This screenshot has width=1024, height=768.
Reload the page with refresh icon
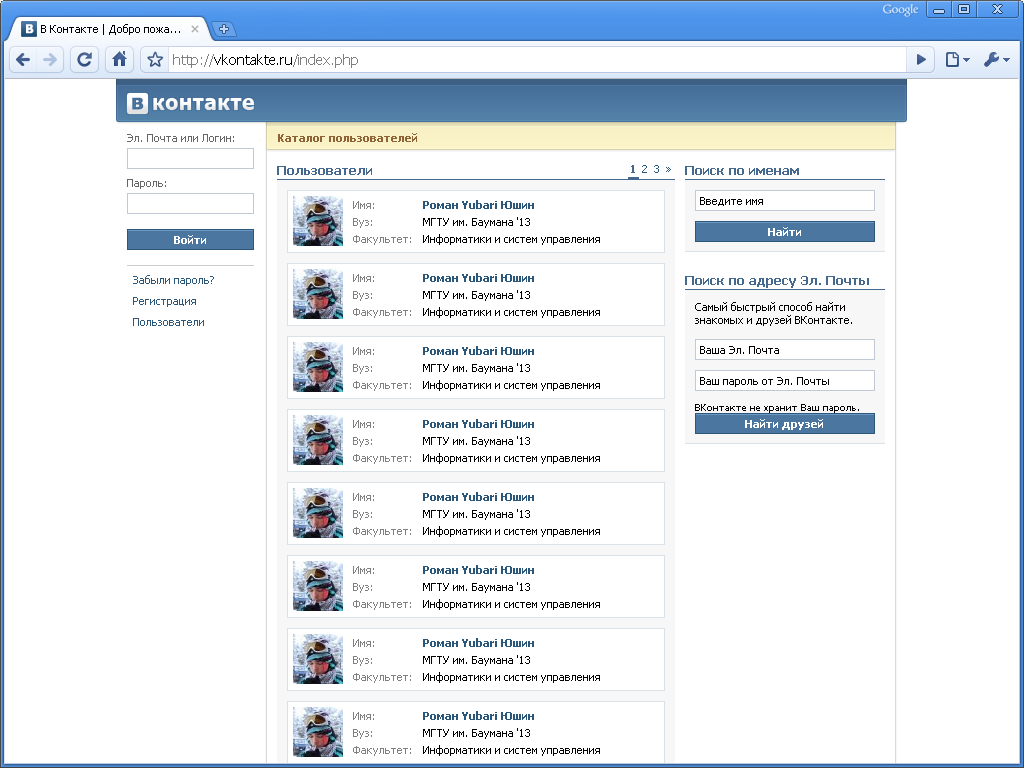[x=84, y=60]
